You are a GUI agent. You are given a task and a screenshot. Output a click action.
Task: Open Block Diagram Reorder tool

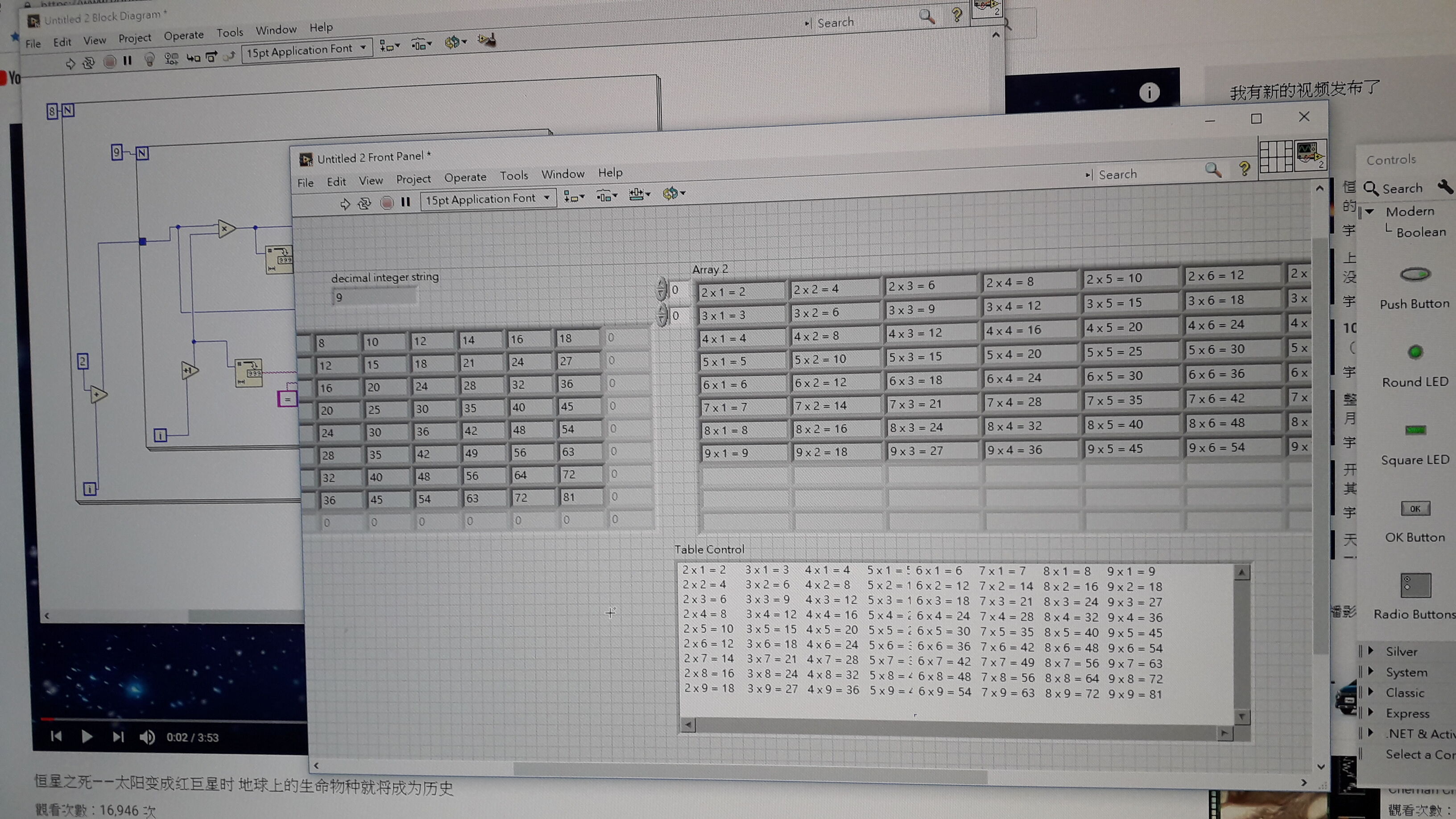455,42
